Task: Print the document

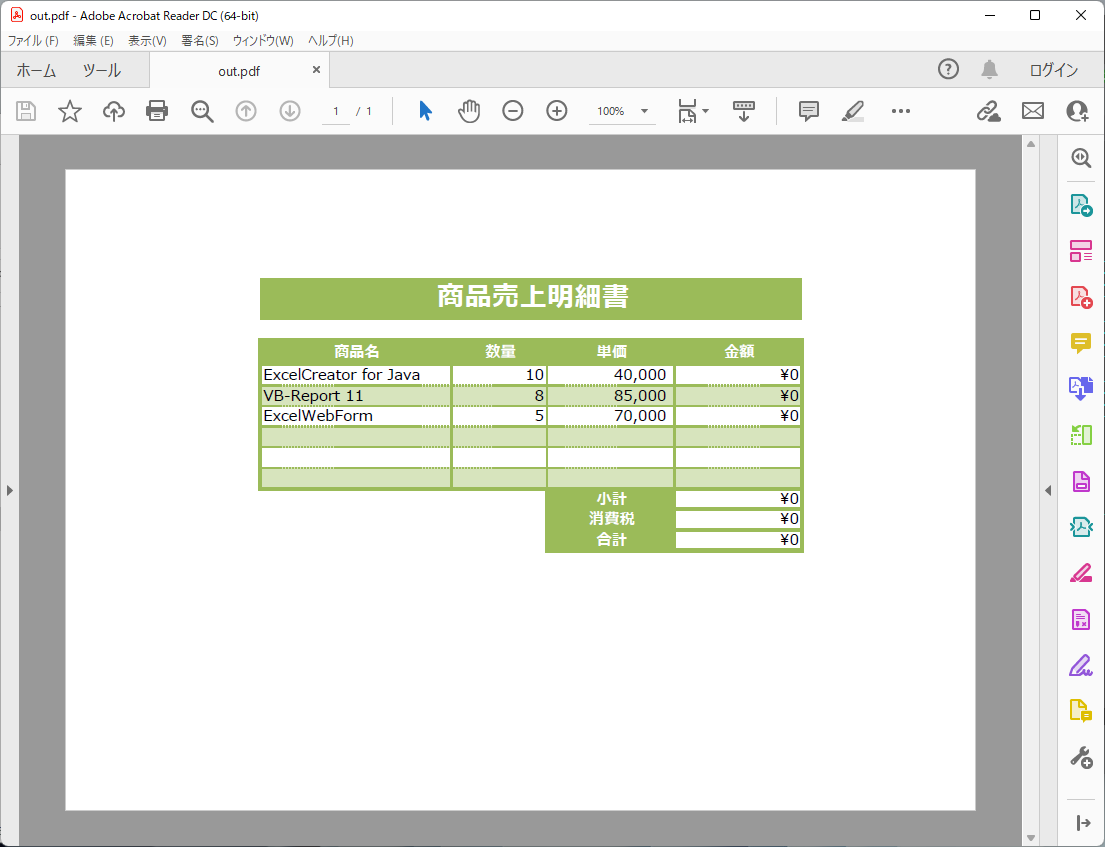Action: [x=157, y=111]
